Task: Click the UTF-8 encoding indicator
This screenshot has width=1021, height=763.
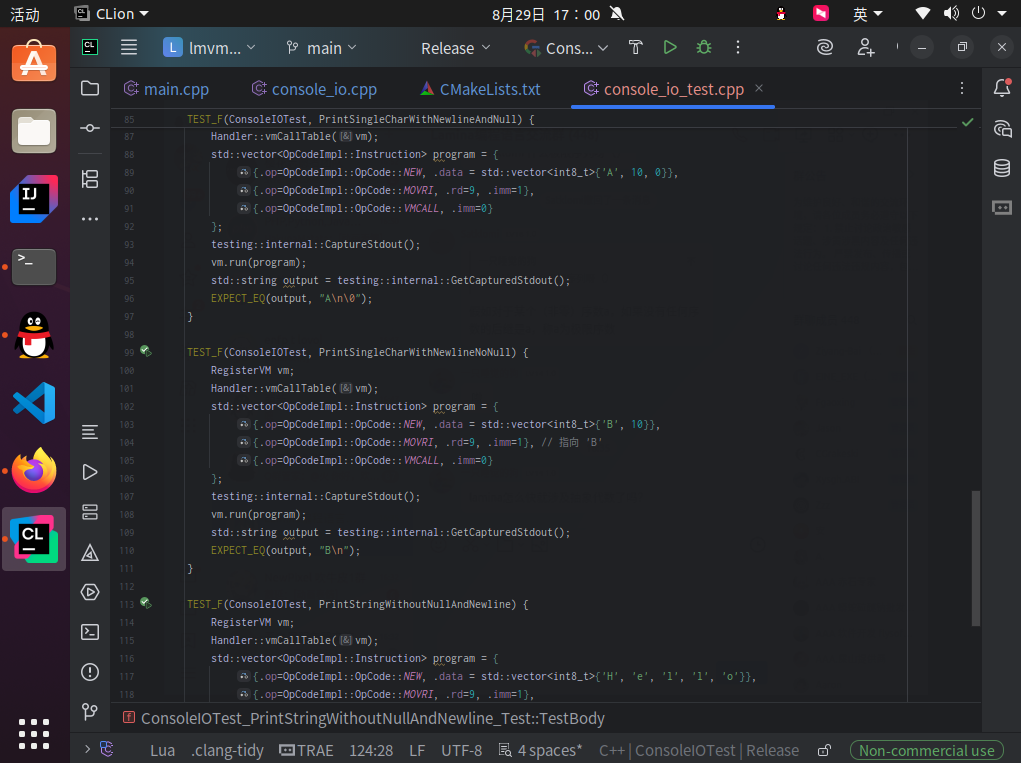Action: click(x=461, y=750)
